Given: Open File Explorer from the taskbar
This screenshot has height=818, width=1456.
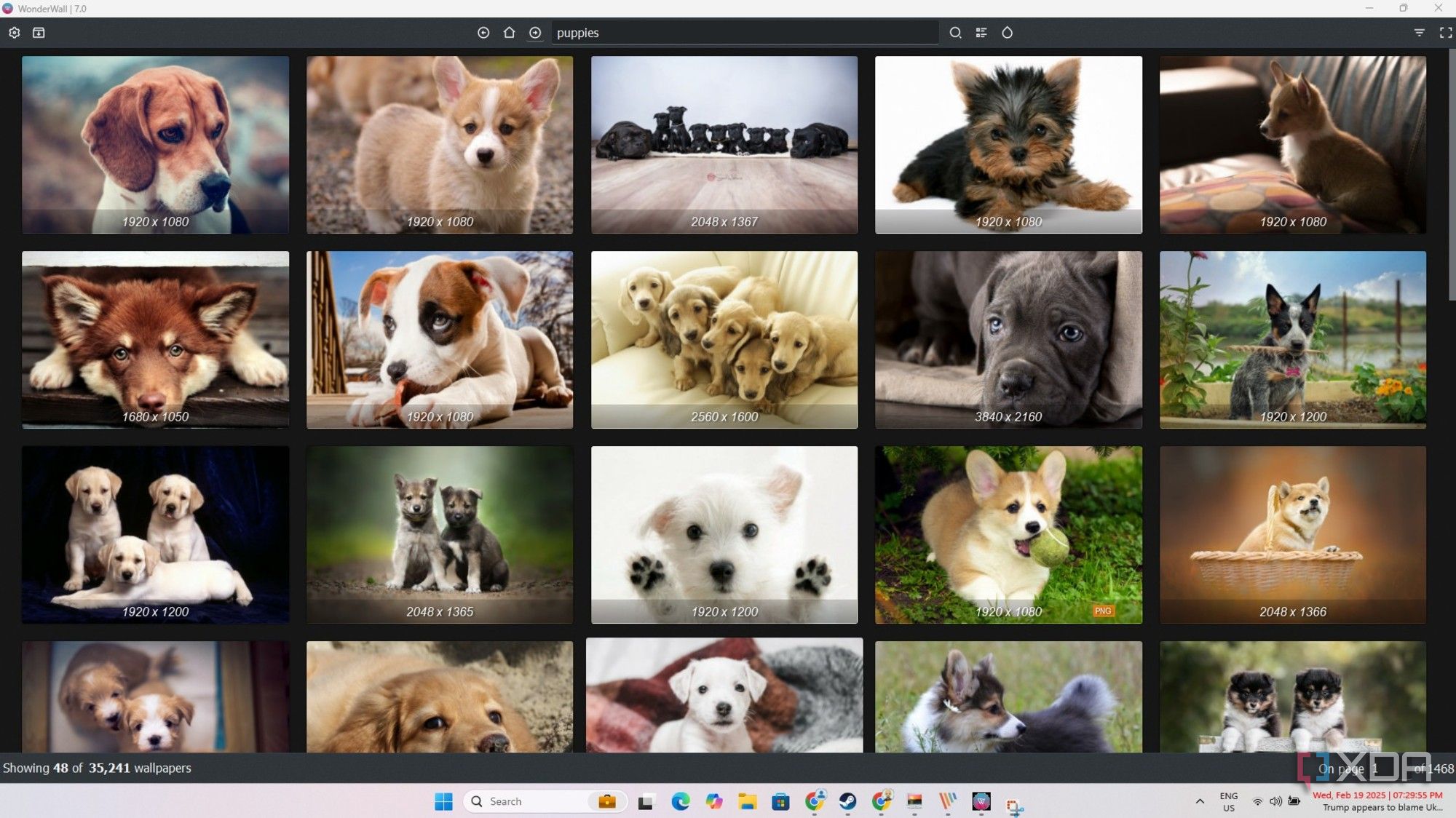Looking at the screenshot, I should 747,802.
